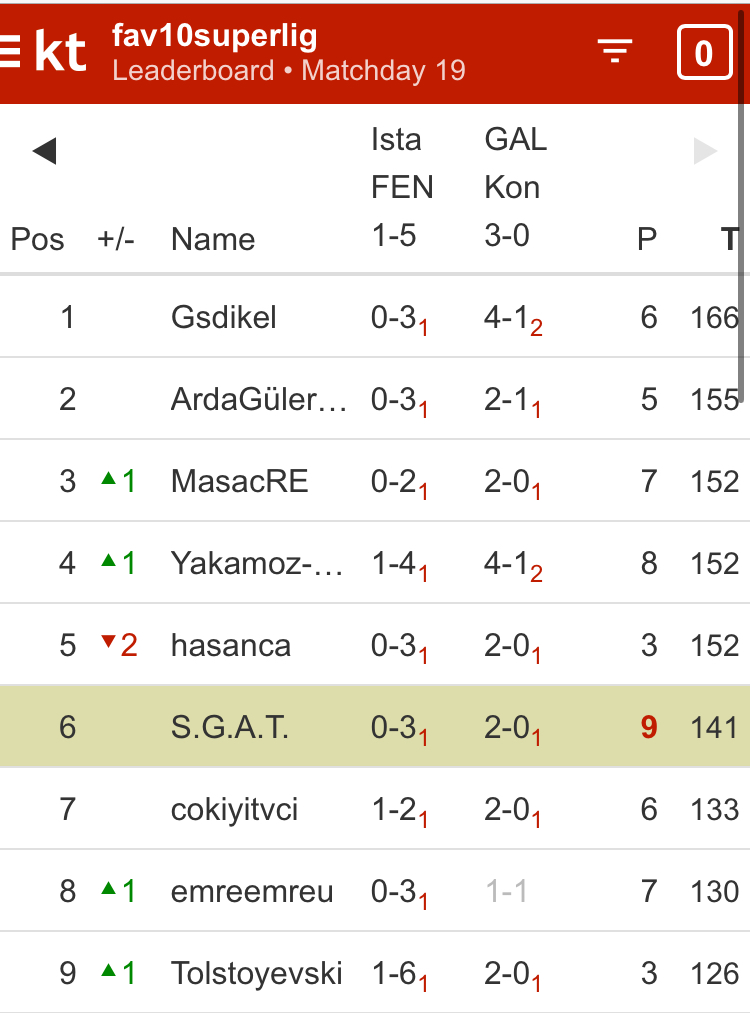Sort by the Name column header
Viewport: 750px width, 1013px height.
tap(213, 239)
